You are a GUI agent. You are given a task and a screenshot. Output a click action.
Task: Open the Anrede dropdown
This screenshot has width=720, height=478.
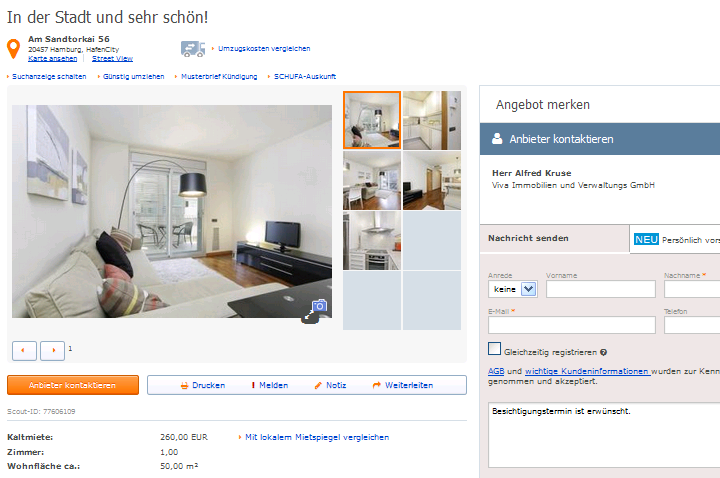pyautogui.click(x=512, y=289)
